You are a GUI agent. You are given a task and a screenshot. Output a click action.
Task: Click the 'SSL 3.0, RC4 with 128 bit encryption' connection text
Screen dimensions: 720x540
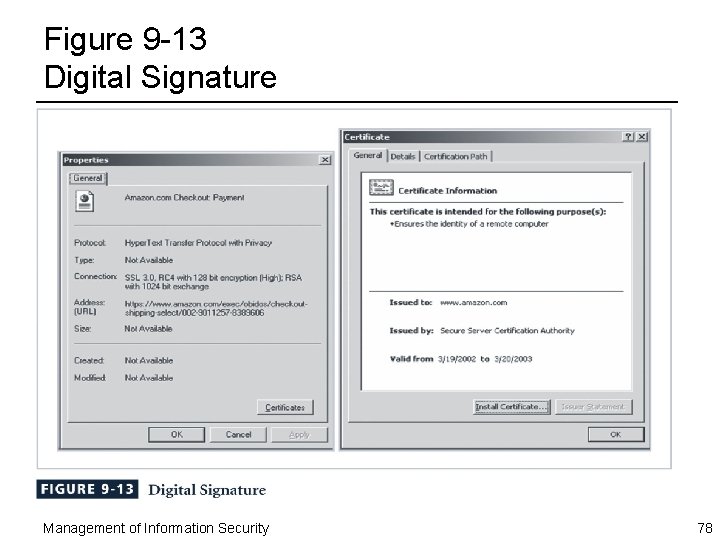point(213,282)
